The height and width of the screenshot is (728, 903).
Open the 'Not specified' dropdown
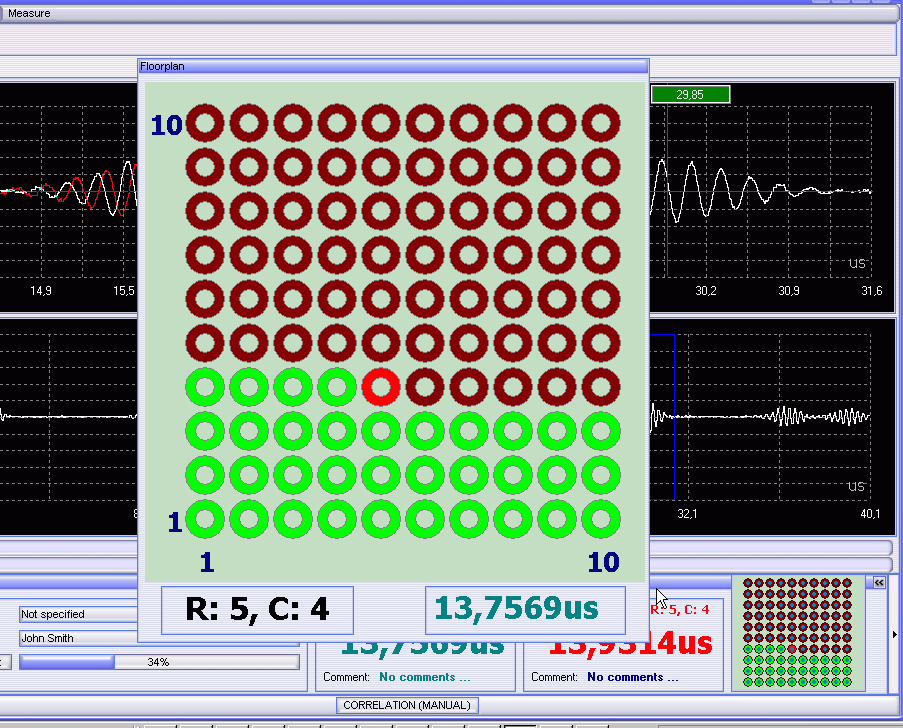(78, 614)
